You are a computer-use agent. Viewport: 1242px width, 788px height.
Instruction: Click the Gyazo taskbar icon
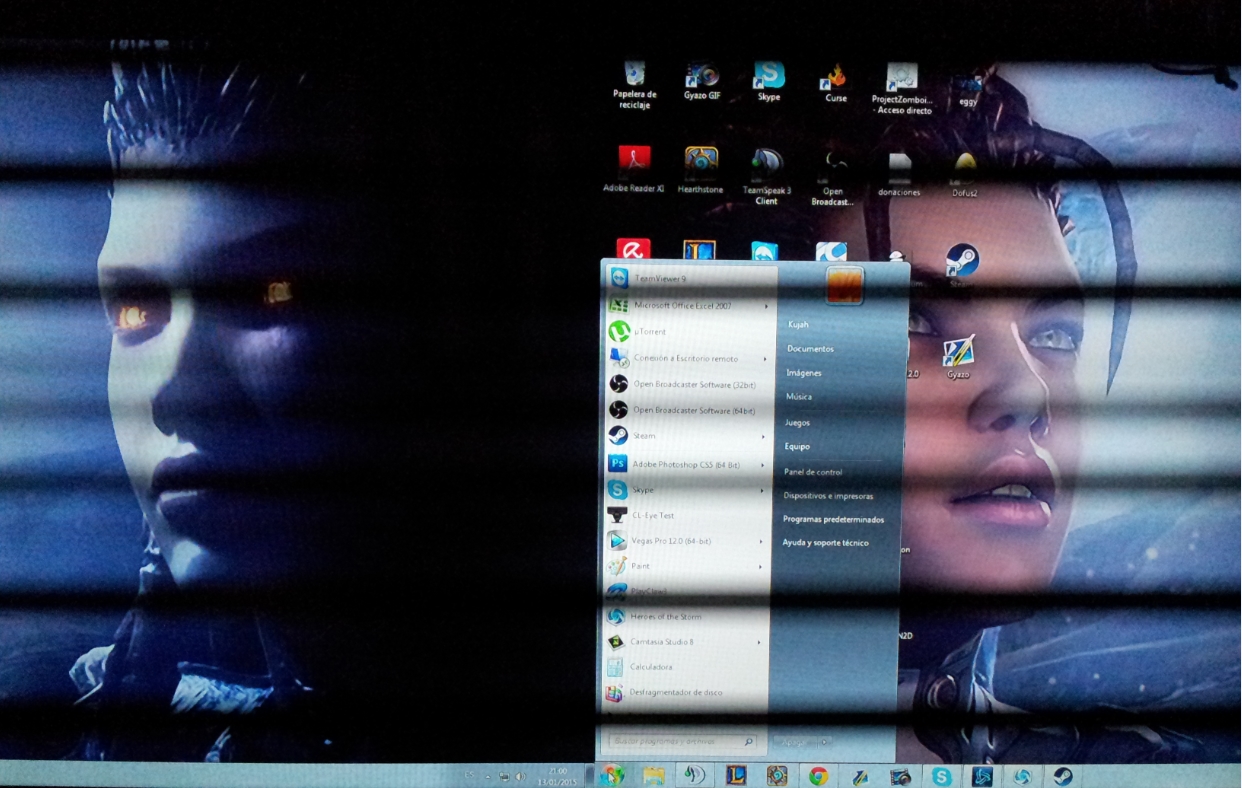tap(859, 776)
